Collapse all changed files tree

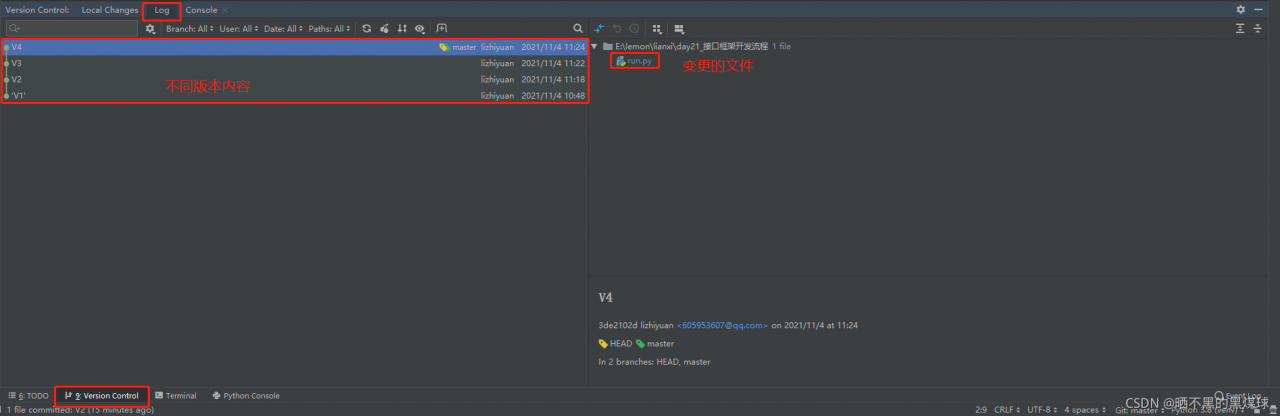click(x=1258, y=29)
